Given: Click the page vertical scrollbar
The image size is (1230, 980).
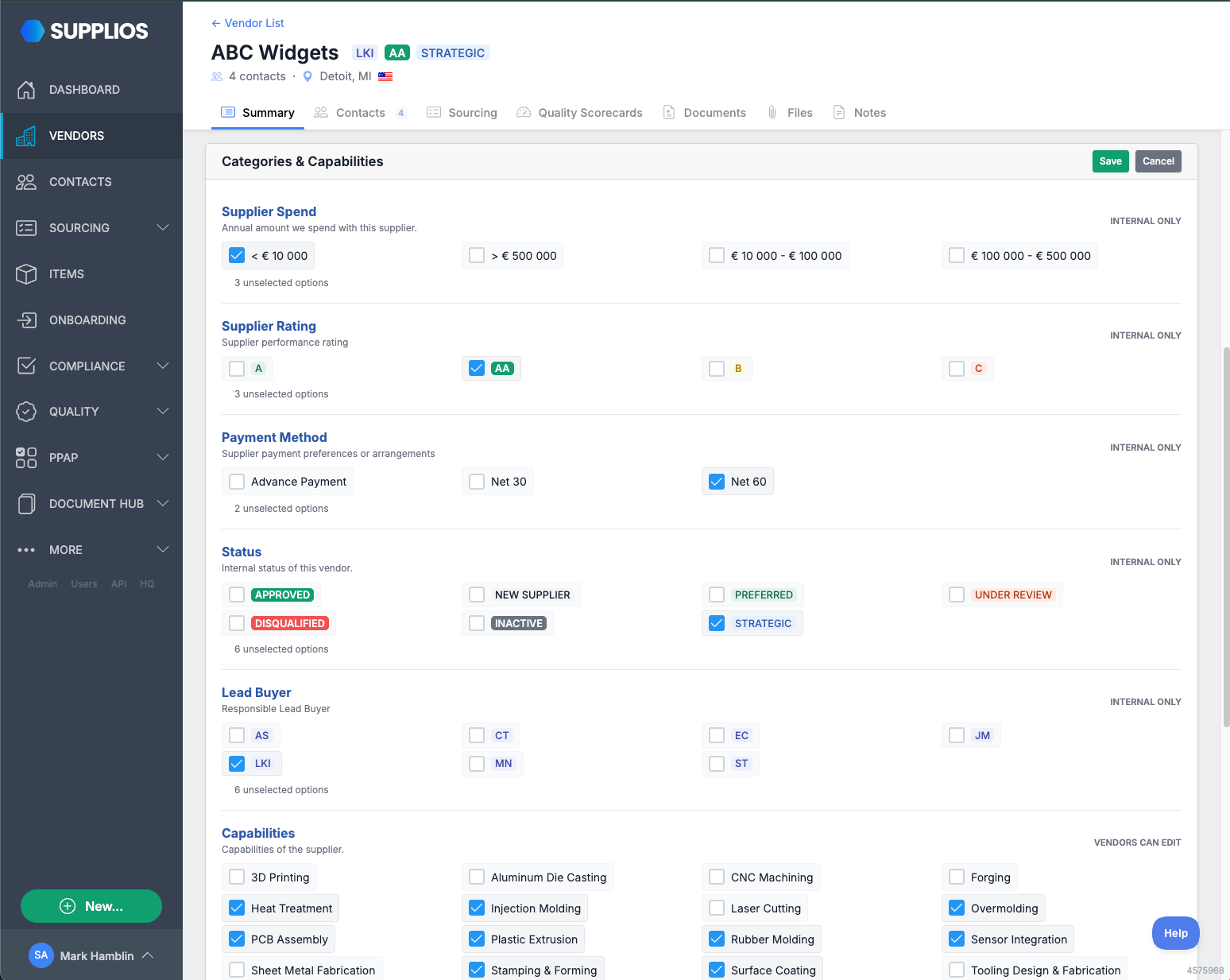Looking at the screenshot, I should pos(1226,536).
